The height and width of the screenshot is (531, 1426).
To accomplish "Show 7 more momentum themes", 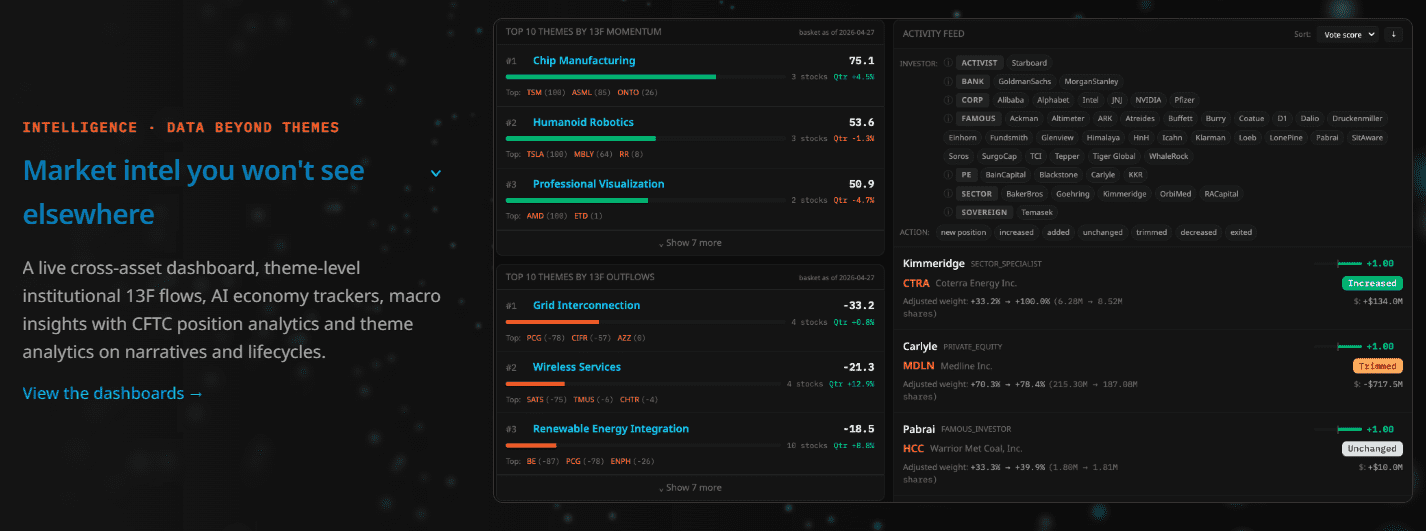I will [x=690, y=243].
